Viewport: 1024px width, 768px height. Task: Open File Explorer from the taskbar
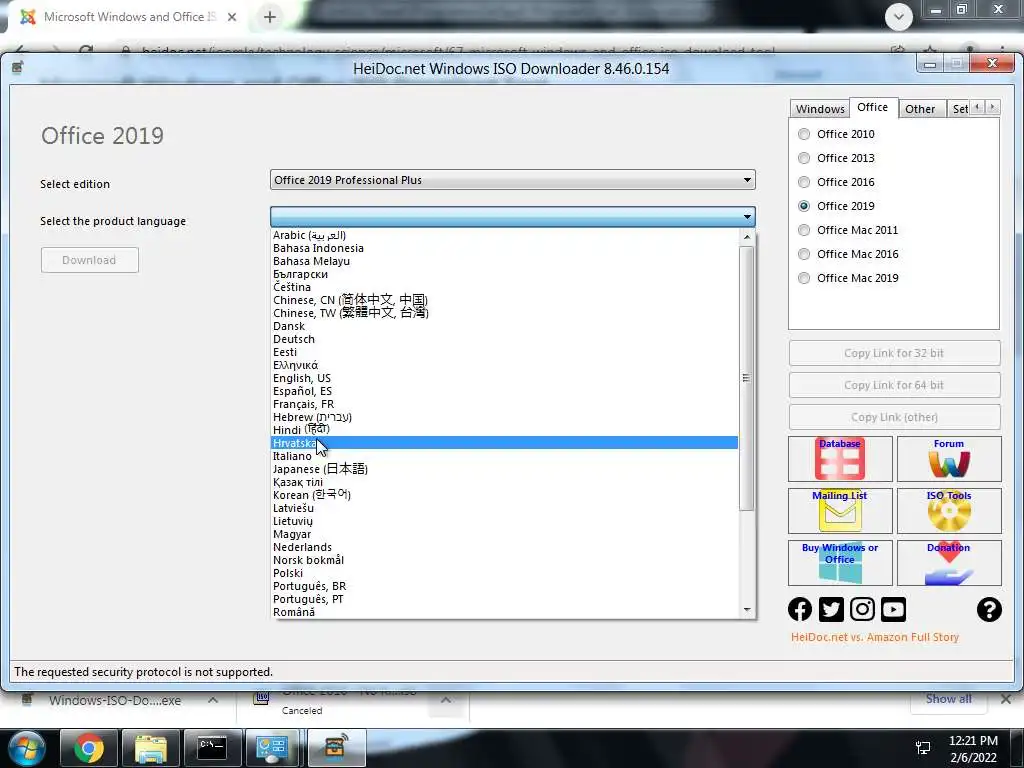(151, 748)
